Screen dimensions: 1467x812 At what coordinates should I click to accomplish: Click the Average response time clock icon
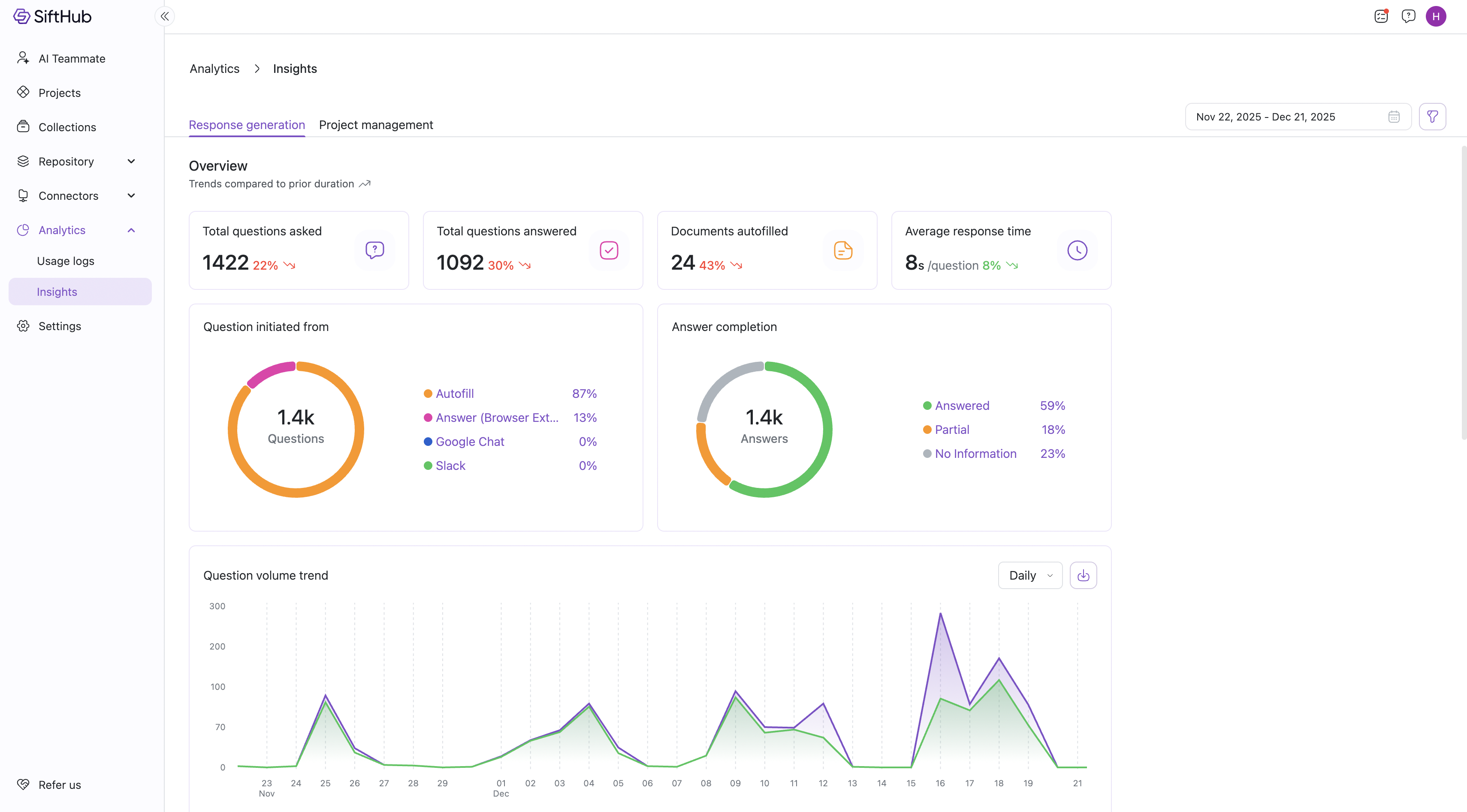tap(1077, 250)
